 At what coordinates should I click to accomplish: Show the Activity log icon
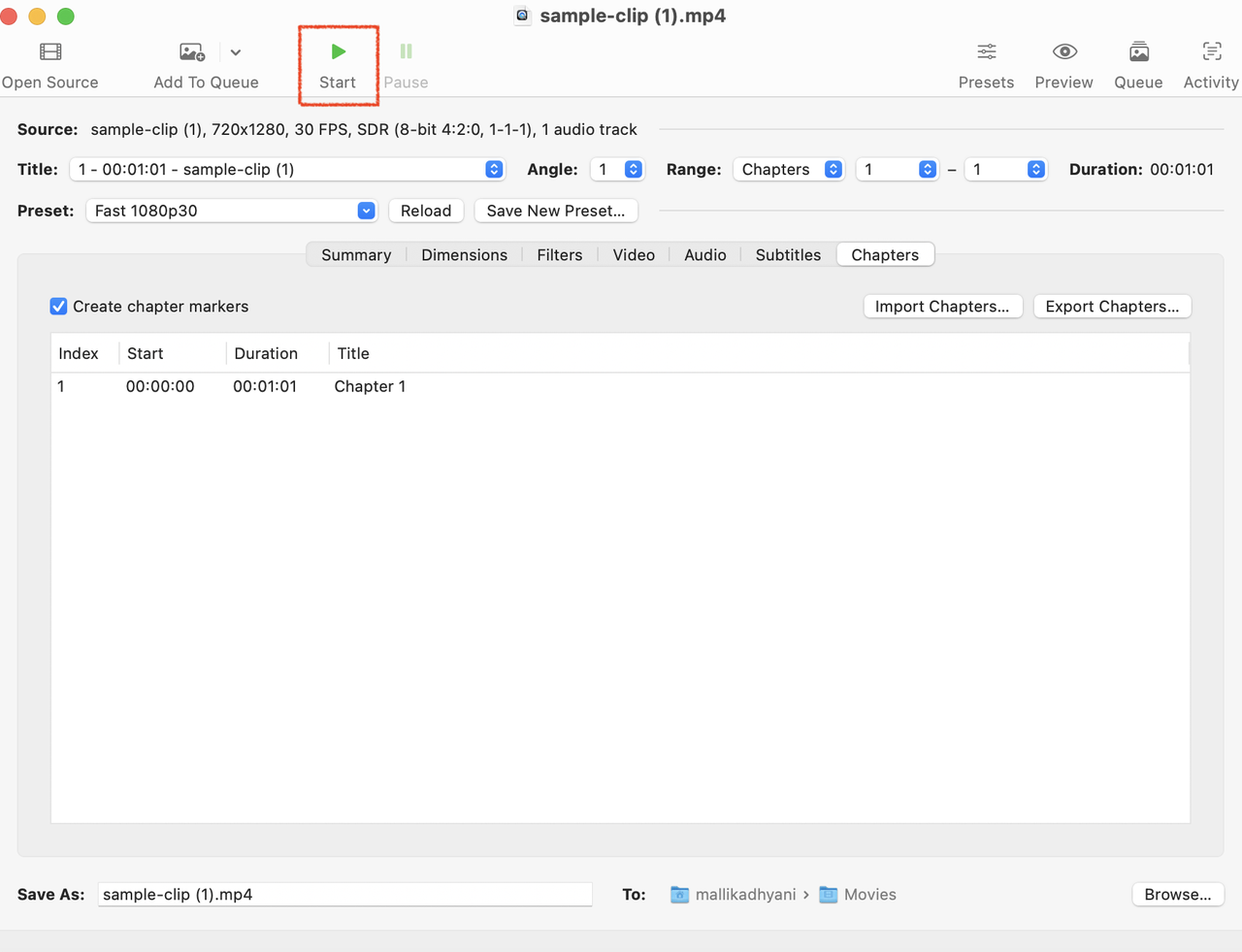point(1211,51)
